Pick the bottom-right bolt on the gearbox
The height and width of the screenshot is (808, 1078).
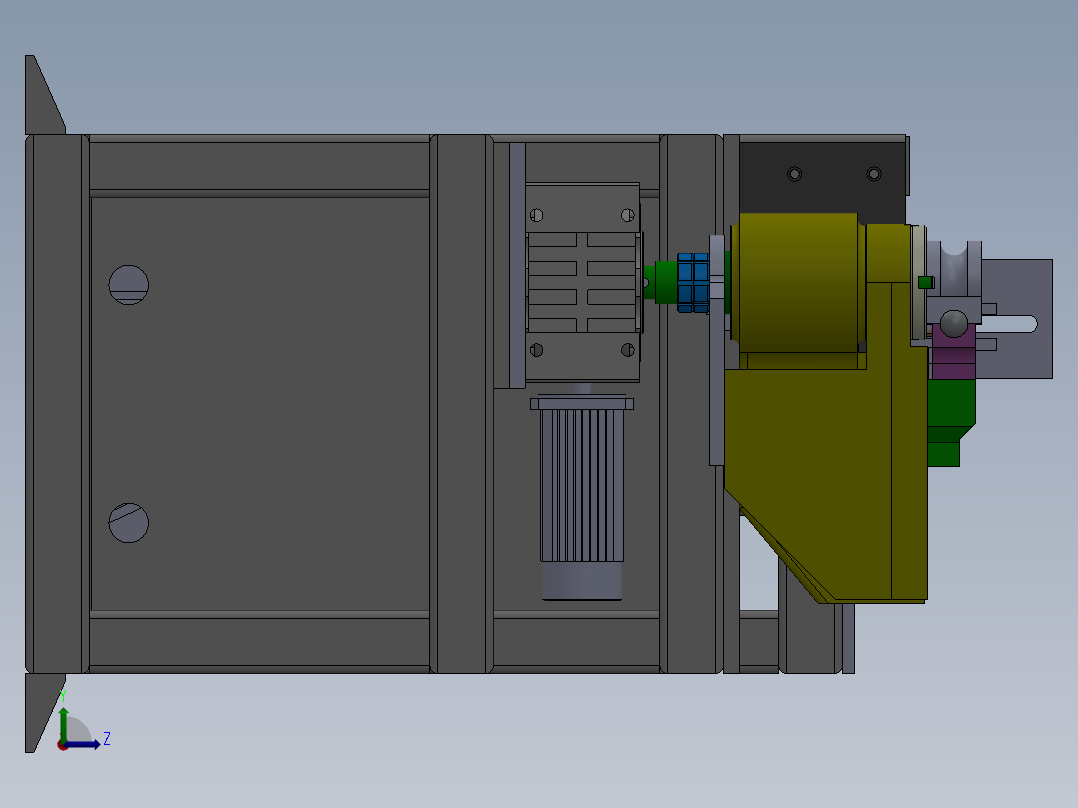click(x=628, y=350)
